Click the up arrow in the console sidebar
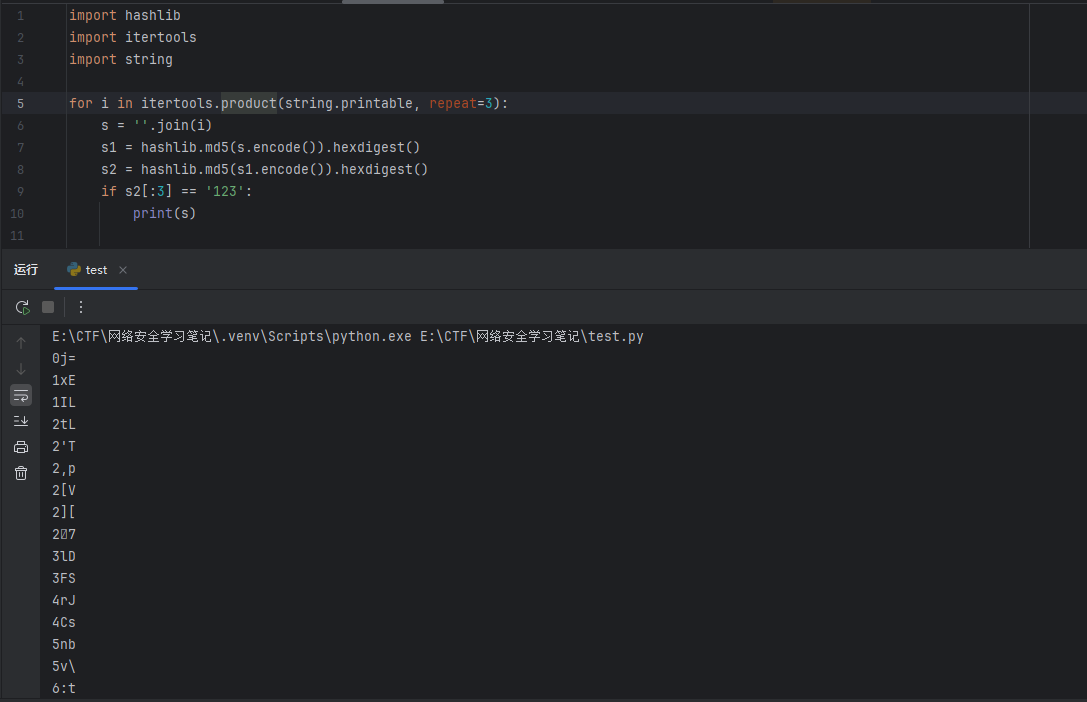The image size is (1087, 702). tap(21, 343)
